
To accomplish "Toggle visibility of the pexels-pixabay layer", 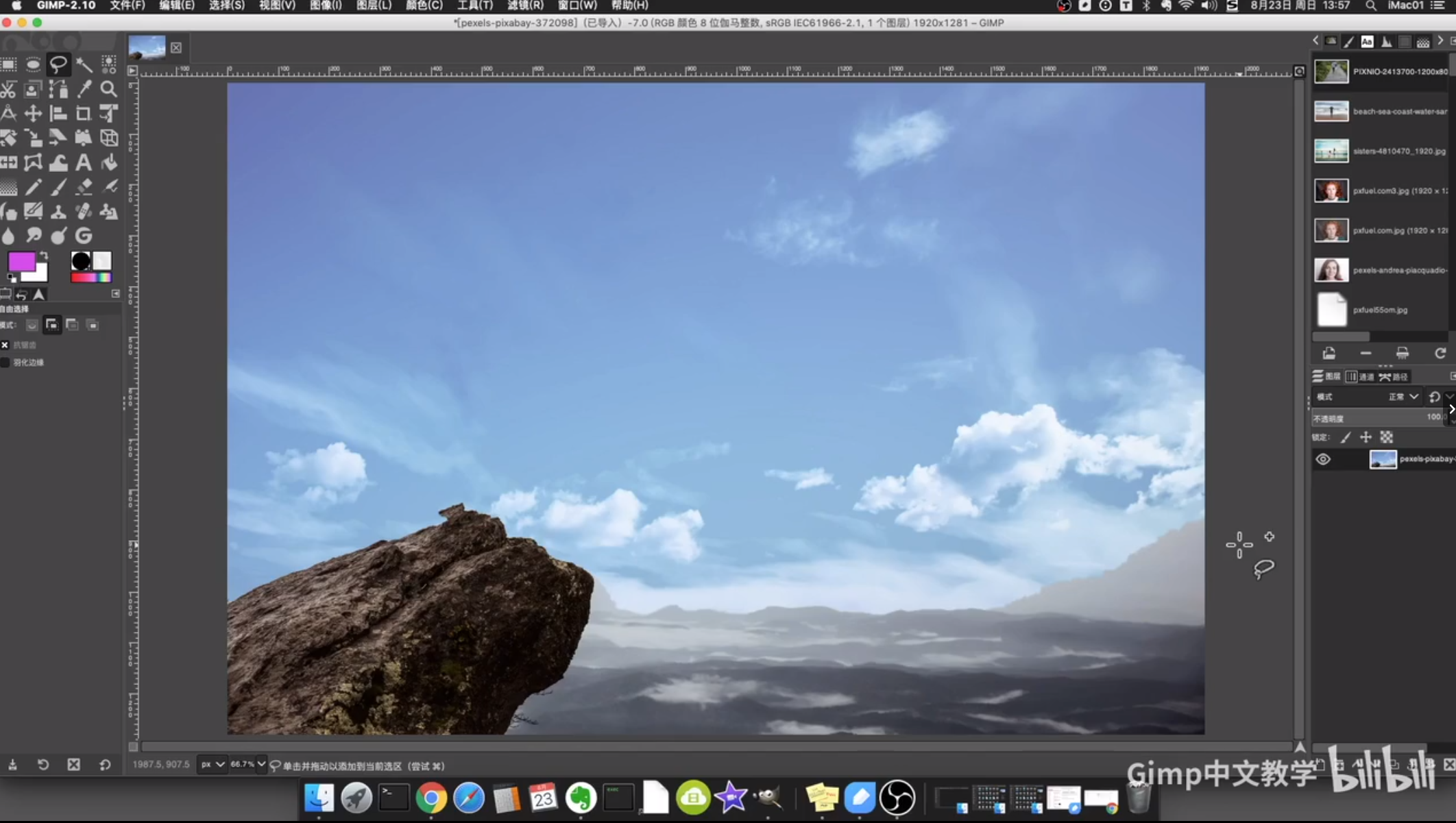I will (x=1323, y=459).
